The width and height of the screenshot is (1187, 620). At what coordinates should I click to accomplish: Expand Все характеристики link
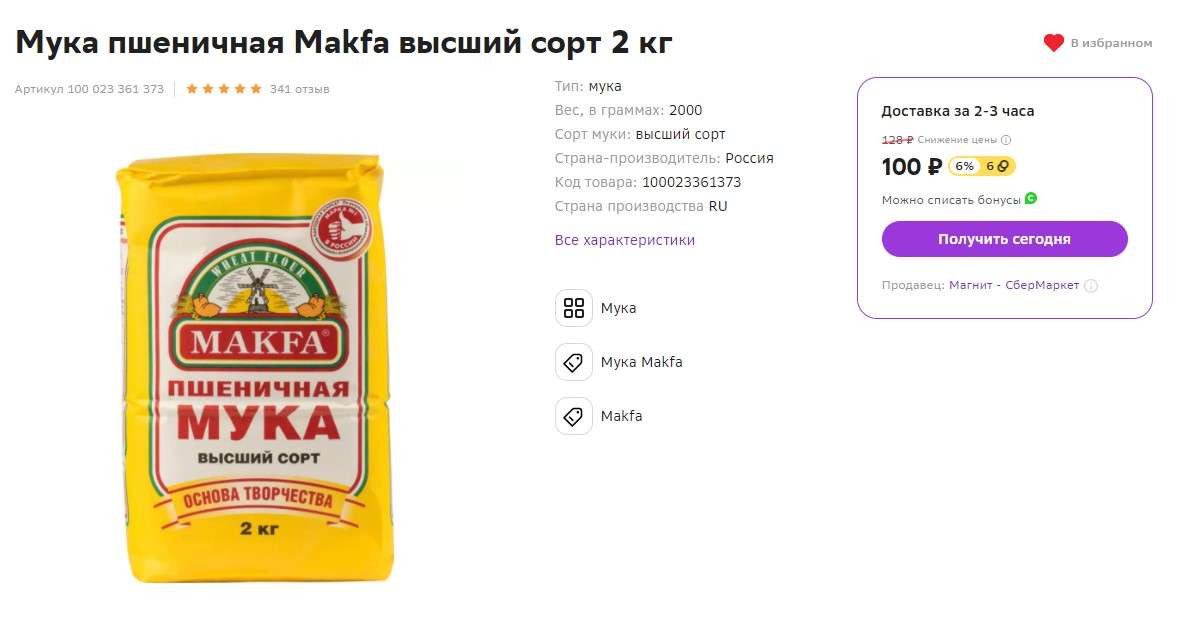coord(625,240)
